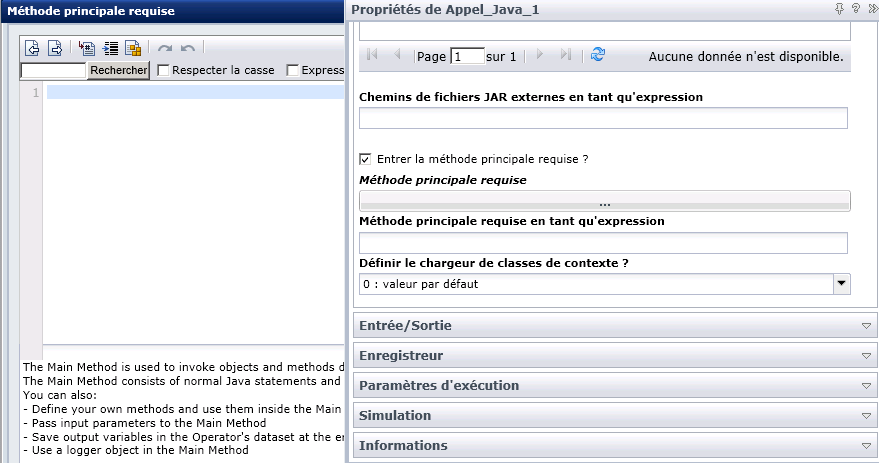Uncheck Entrer la méthode principale requise
The image size is (879, 463).
[365, 159]
